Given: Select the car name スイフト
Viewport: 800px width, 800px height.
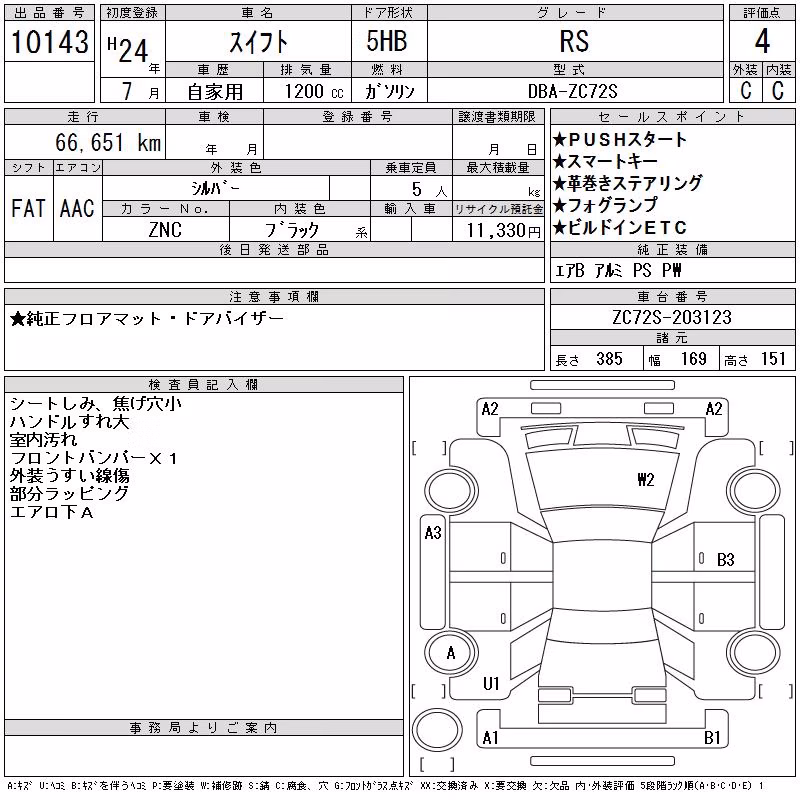Looking at the screenshot, I should [x=259, y=42].
